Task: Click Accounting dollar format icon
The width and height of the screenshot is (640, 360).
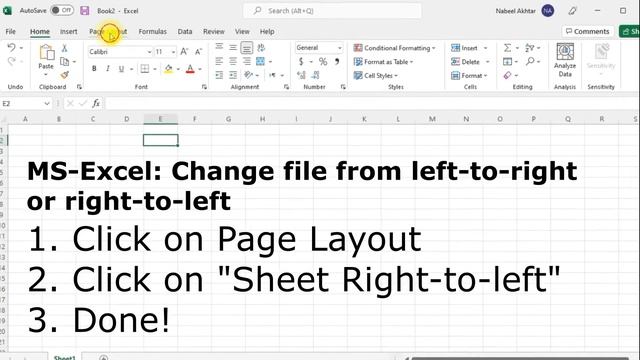Action: [x=301, y=61]
